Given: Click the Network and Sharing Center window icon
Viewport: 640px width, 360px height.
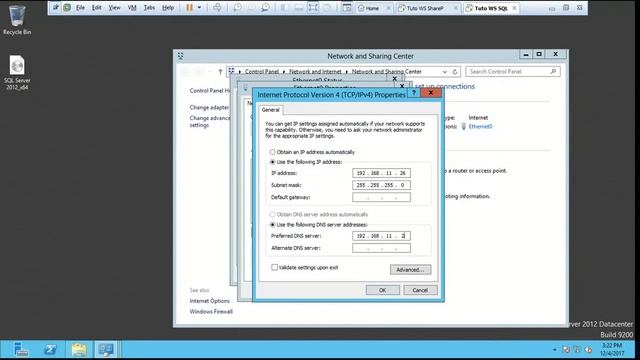Looking at the screenshot, I should [x=180, y=56].
